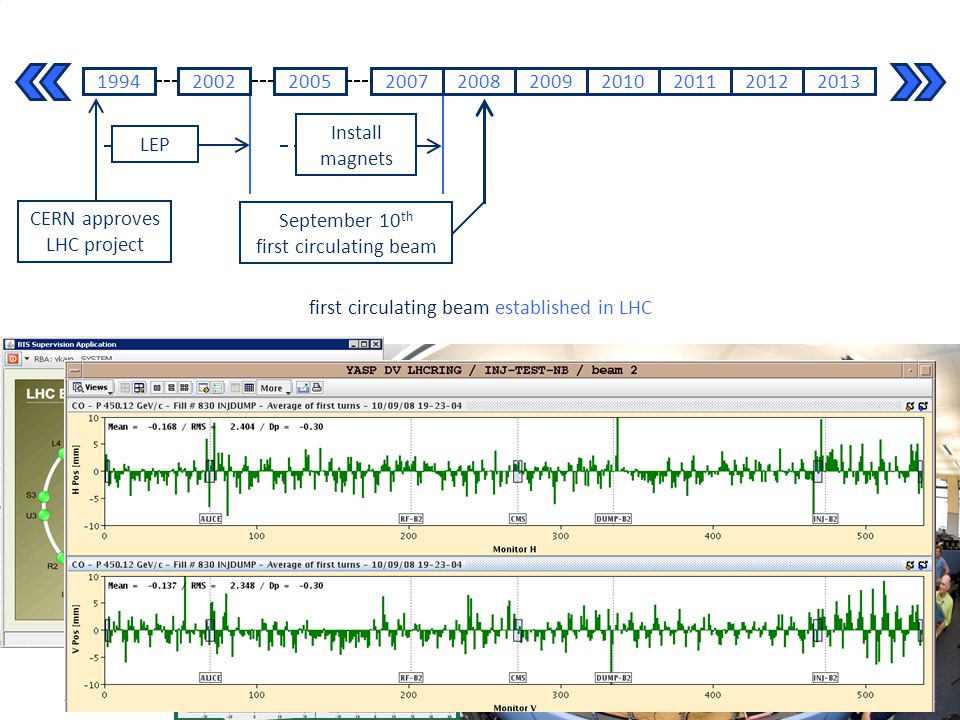Select the 2009 timeline box
The height and width of the screenshot is (720, 960).
551,81
